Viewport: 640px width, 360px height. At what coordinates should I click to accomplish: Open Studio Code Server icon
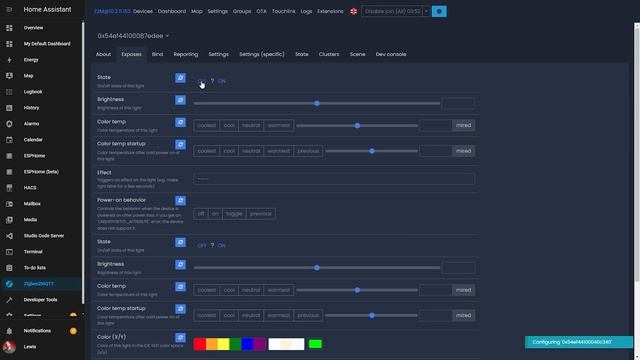(x=9, y=236)
